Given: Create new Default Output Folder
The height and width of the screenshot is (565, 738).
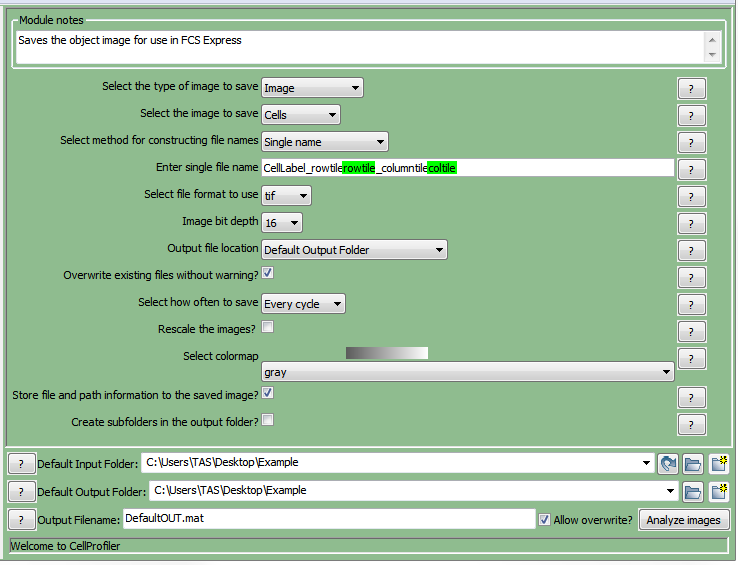Looking at the screenshot, I should tap(718, 491).
